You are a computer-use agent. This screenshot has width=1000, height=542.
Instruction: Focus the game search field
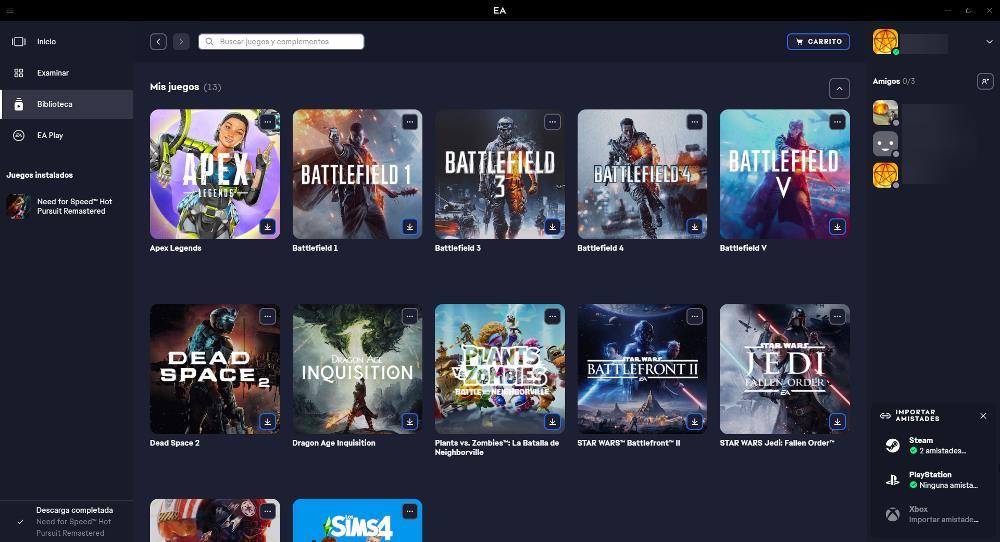(x=281, y=41)
